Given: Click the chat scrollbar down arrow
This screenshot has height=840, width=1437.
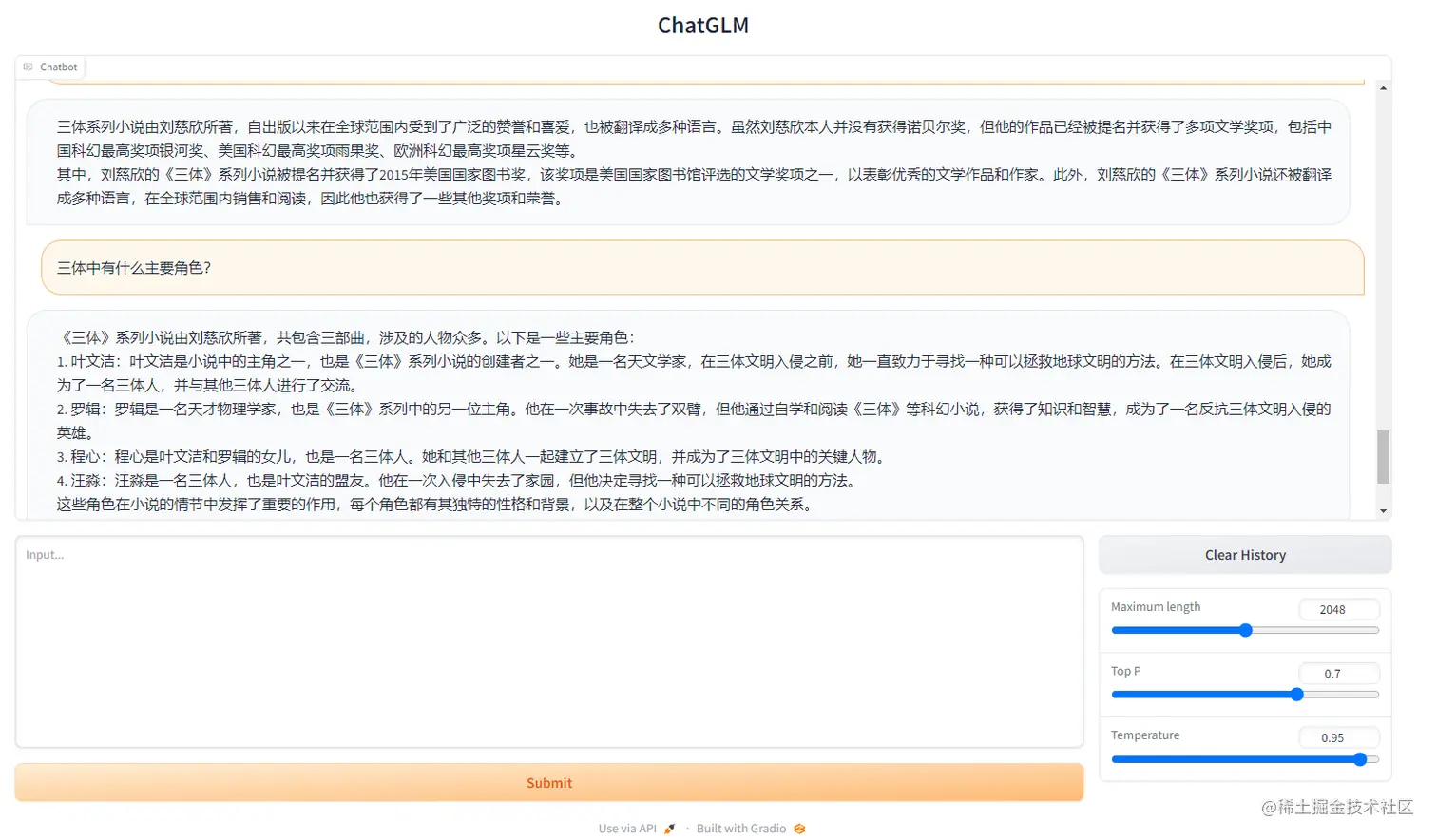Looking at the screenshot, I should [x=1384, y=511].
